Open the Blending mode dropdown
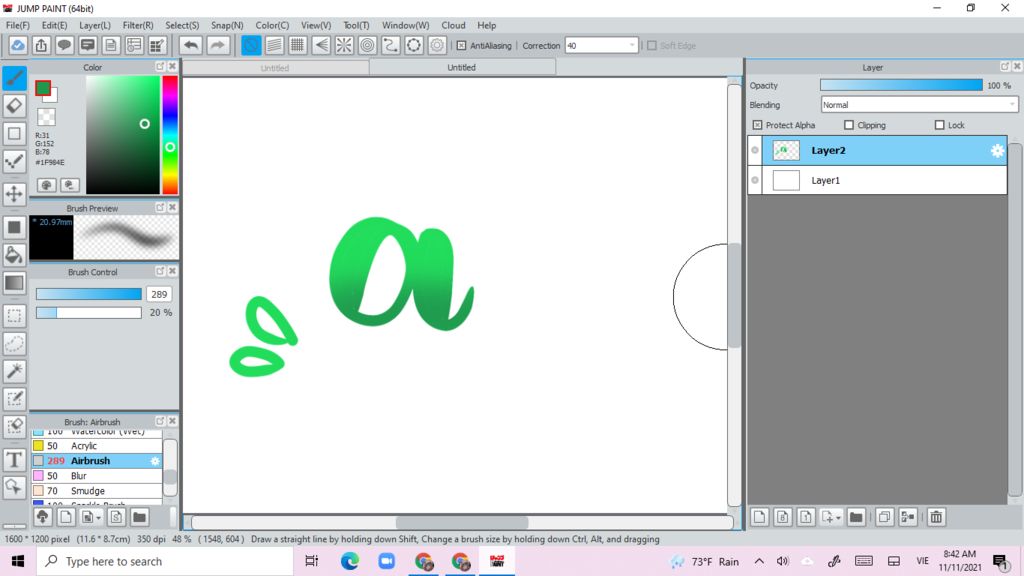This screenshot has height=576, width=1024. 919,105
